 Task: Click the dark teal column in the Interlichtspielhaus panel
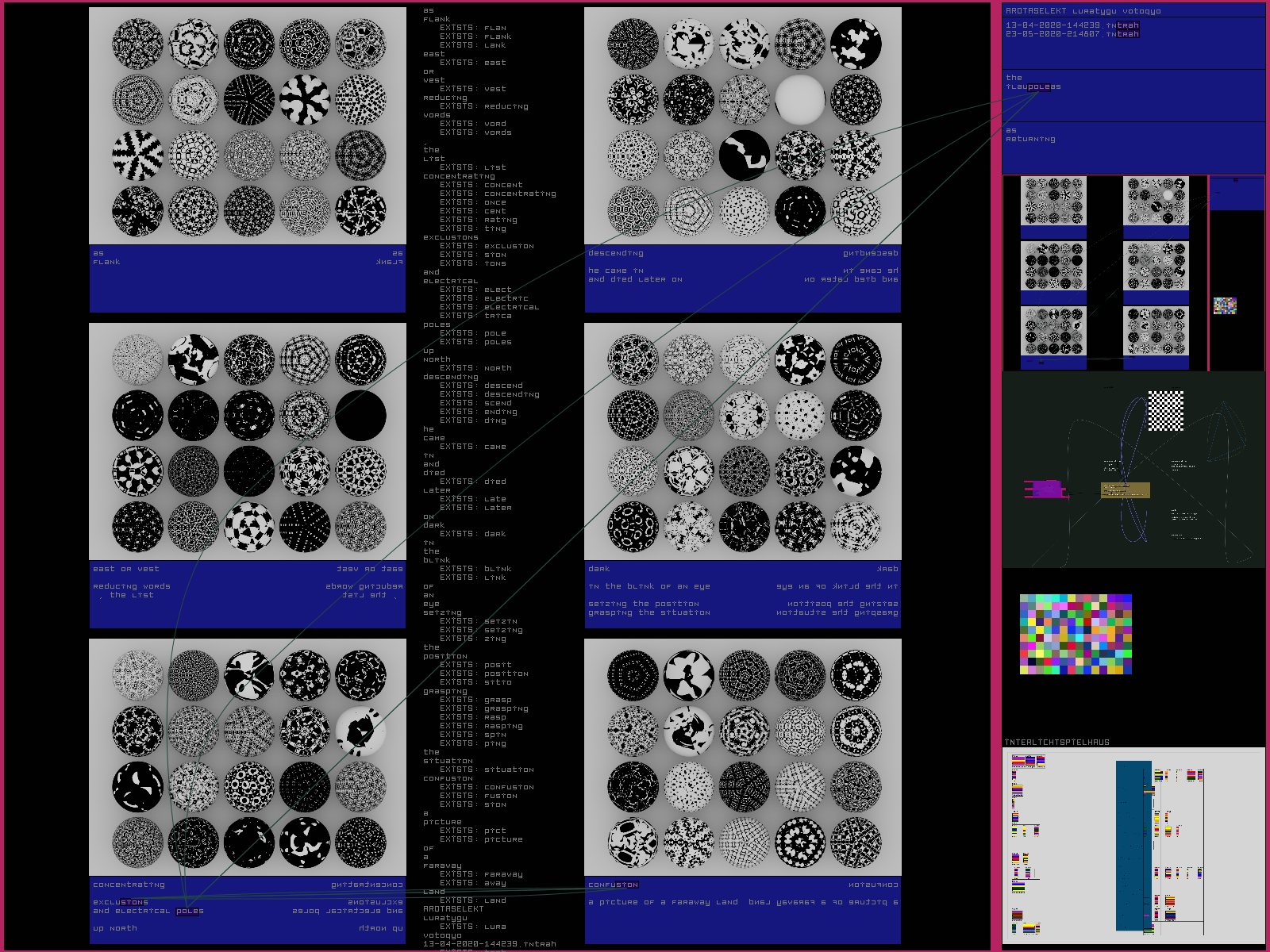[x=1133, y=845]
